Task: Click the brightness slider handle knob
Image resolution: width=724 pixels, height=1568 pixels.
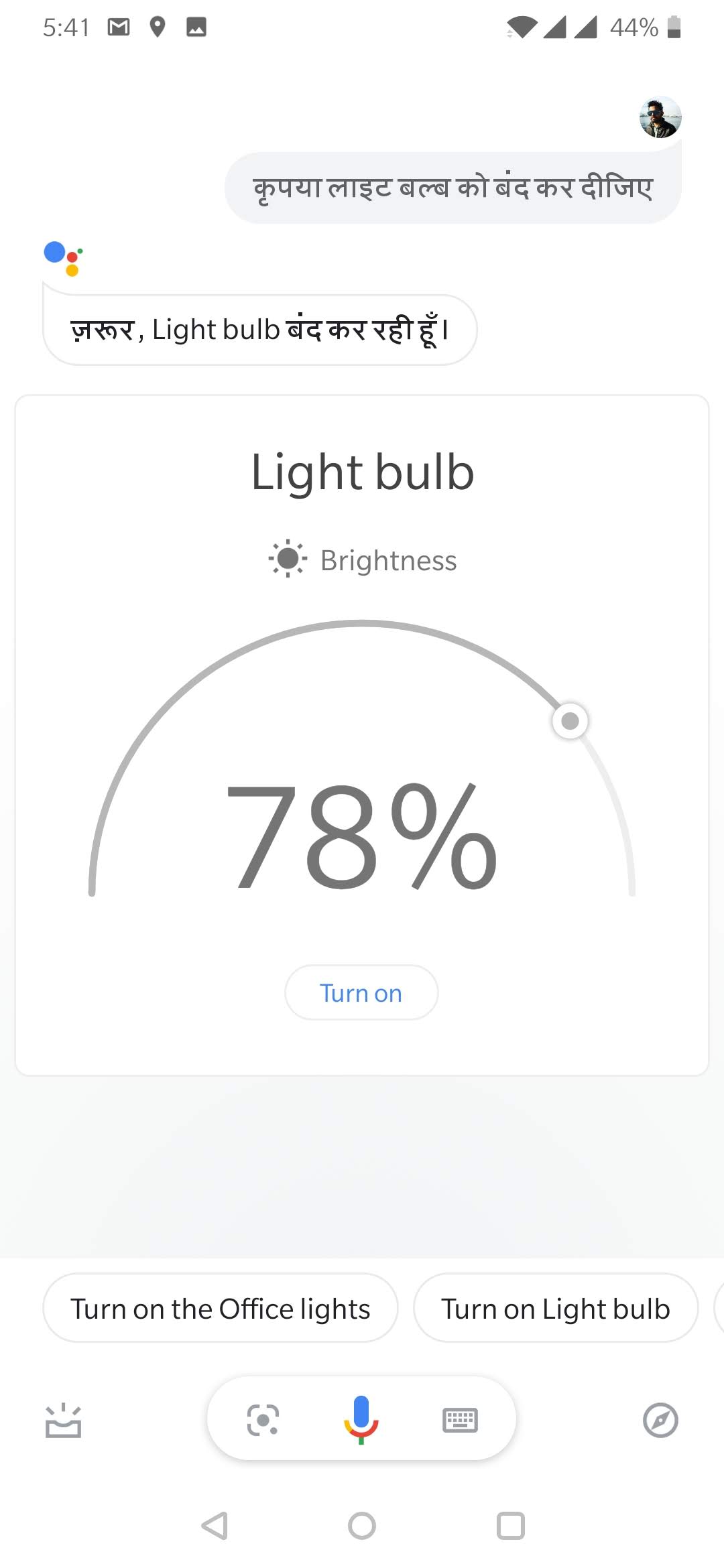Action: click(x=570, y=721)
